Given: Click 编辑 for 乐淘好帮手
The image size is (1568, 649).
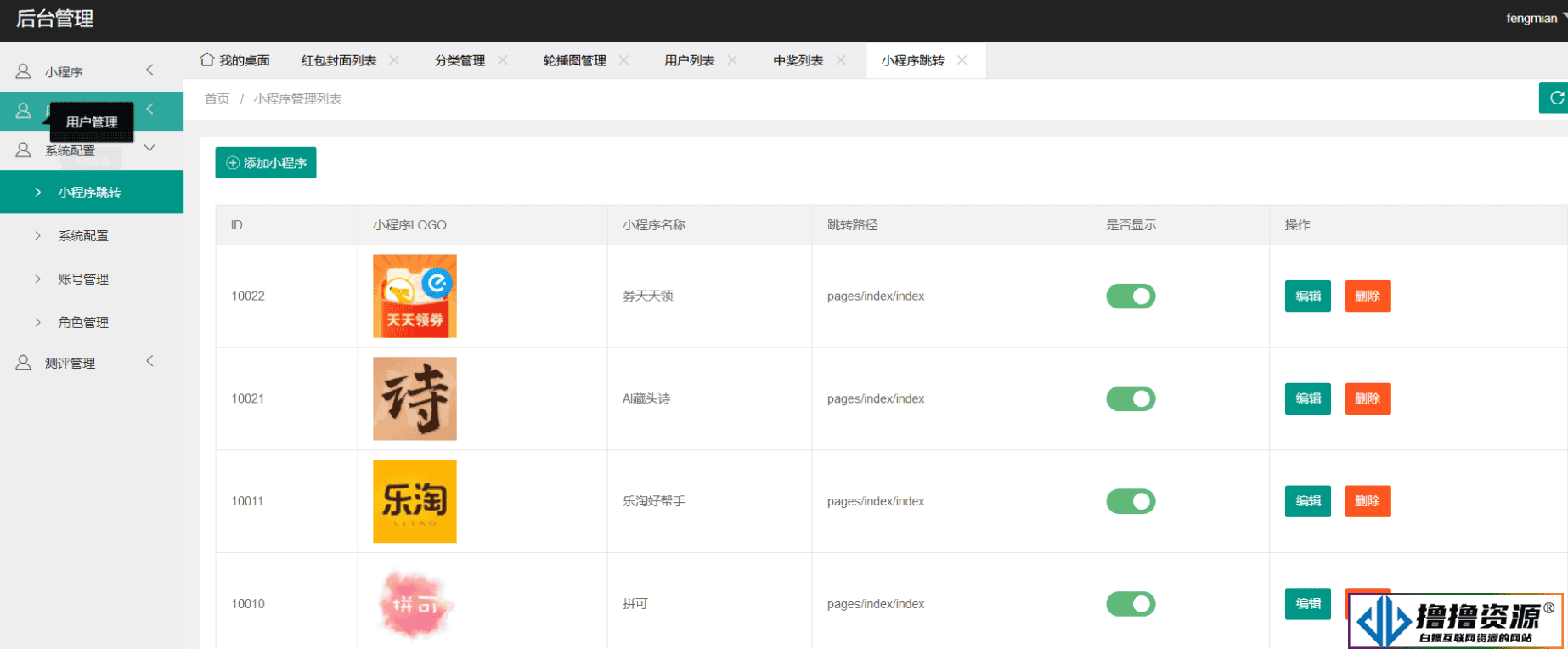Looking at the screenshot, I should tap(1308, 501).
